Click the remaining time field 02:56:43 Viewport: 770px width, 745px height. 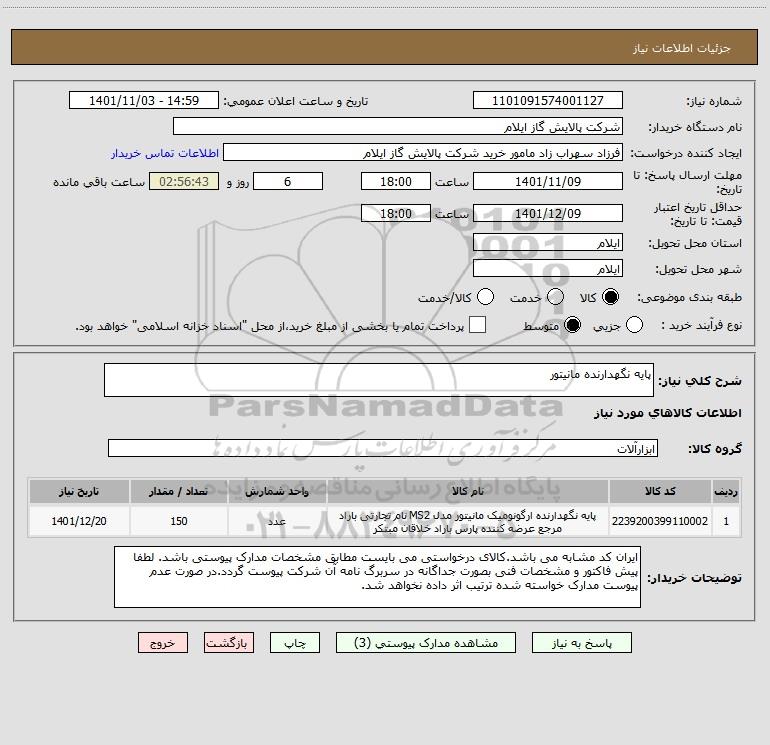(184, 181)
